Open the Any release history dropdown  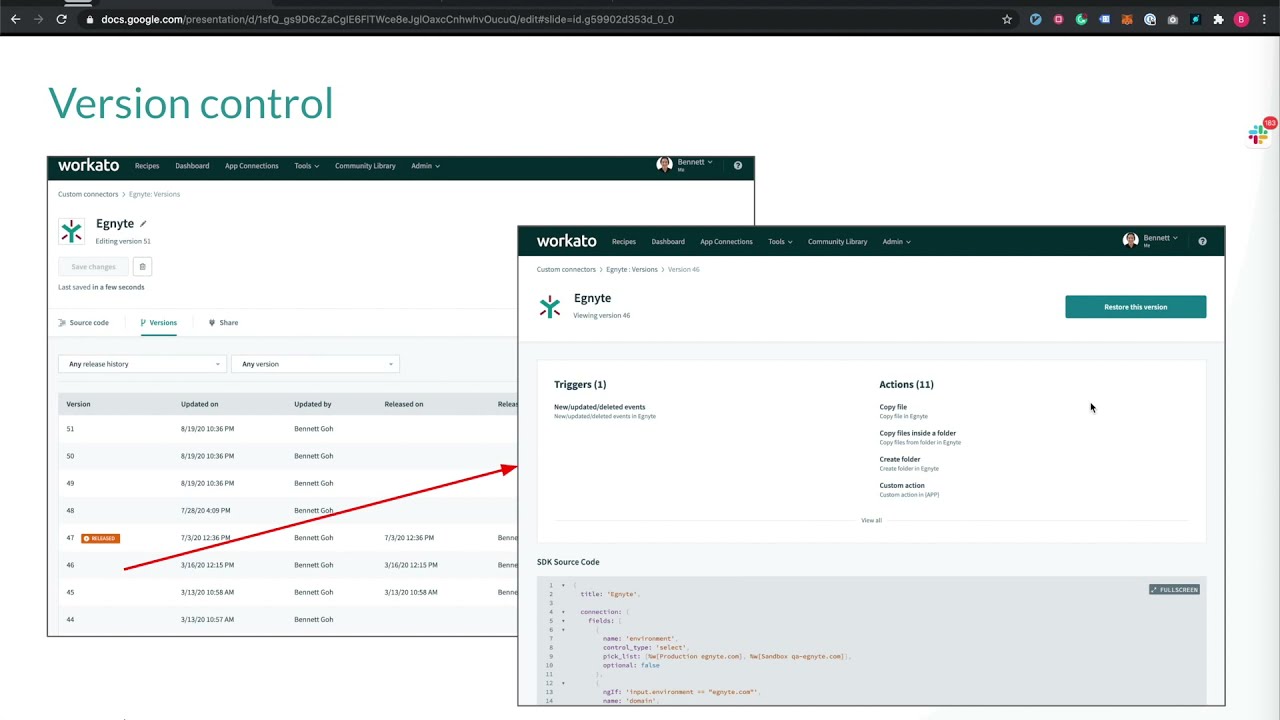pos(143,364)
